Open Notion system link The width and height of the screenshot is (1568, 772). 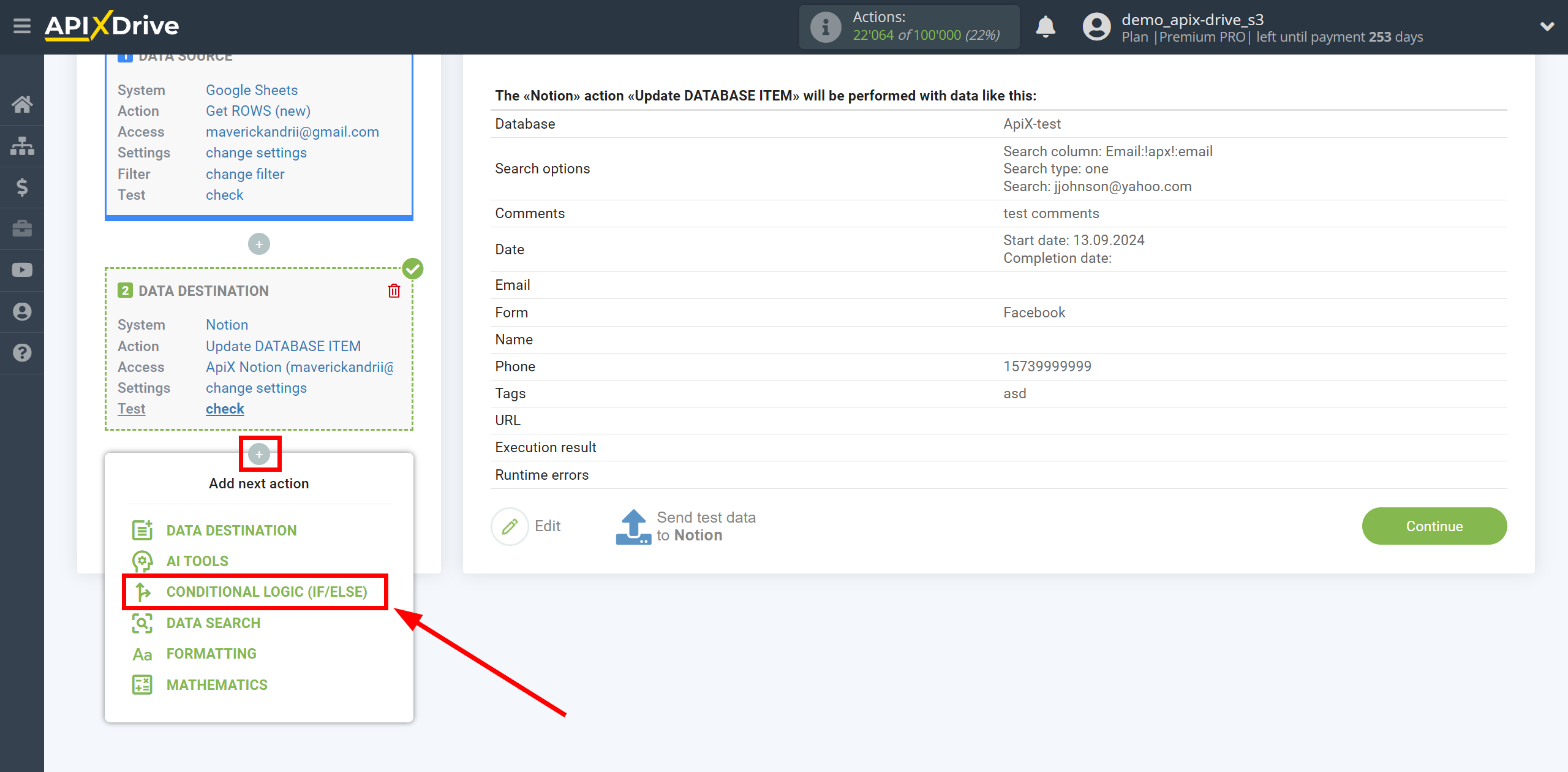[227, 325]
